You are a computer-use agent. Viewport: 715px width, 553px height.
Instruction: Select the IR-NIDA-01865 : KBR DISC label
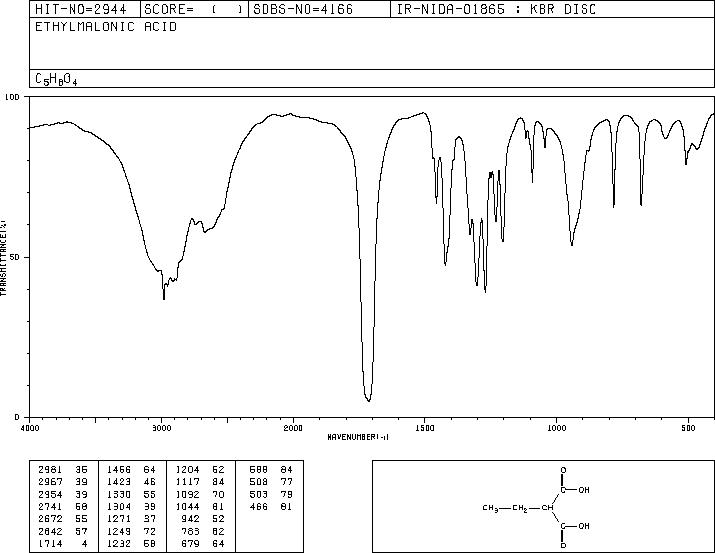tap(496, 9)
